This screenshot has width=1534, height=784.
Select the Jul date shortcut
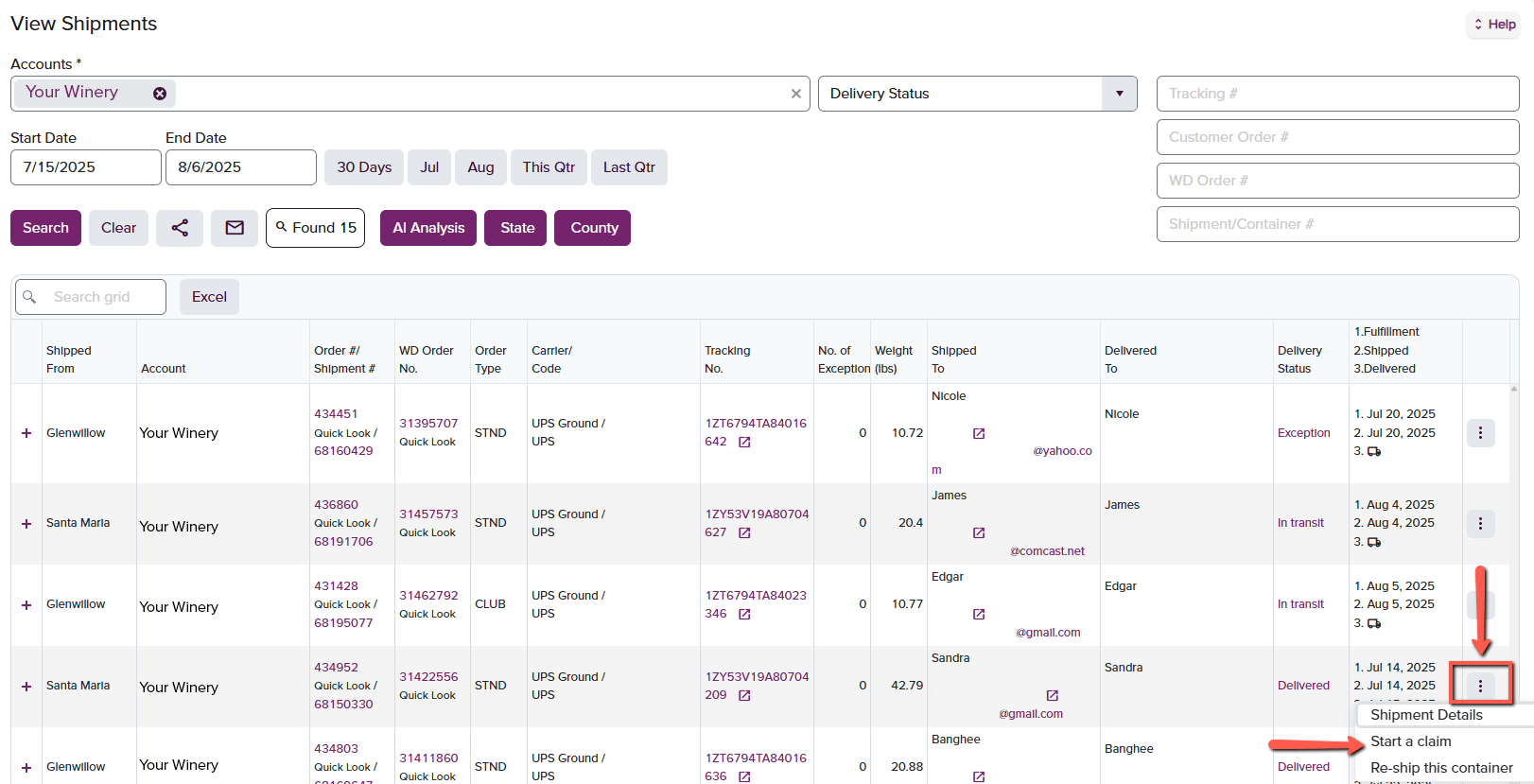(429, 167)
